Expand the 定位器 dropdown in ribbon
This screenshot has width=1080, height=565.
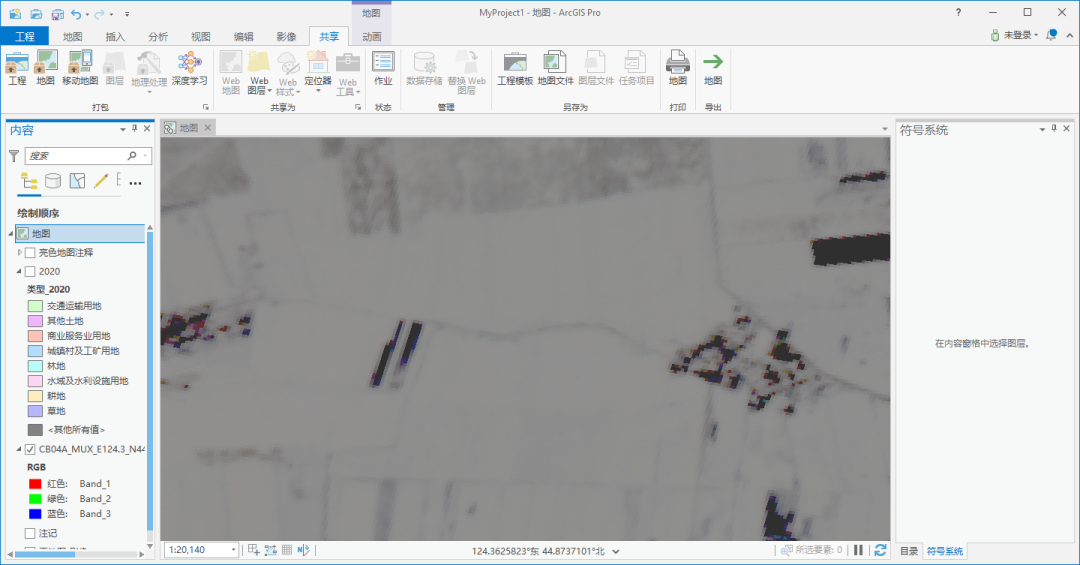point(317,91)
